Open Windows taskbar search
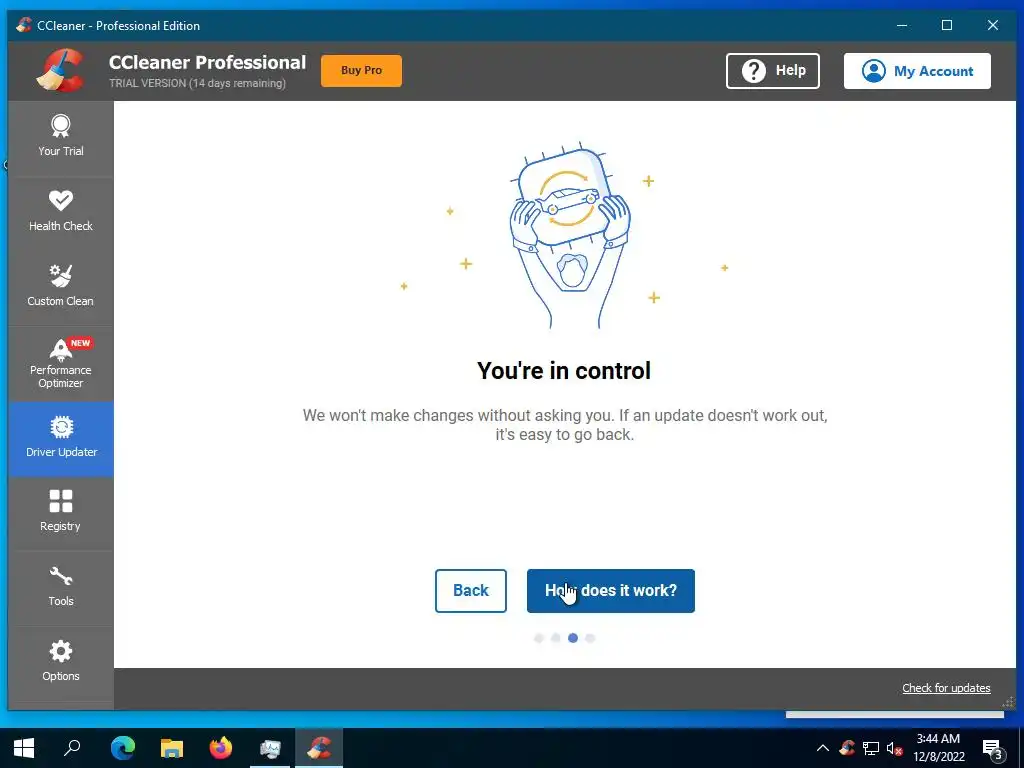This screenshot has height=768, width=1024. 72,748
